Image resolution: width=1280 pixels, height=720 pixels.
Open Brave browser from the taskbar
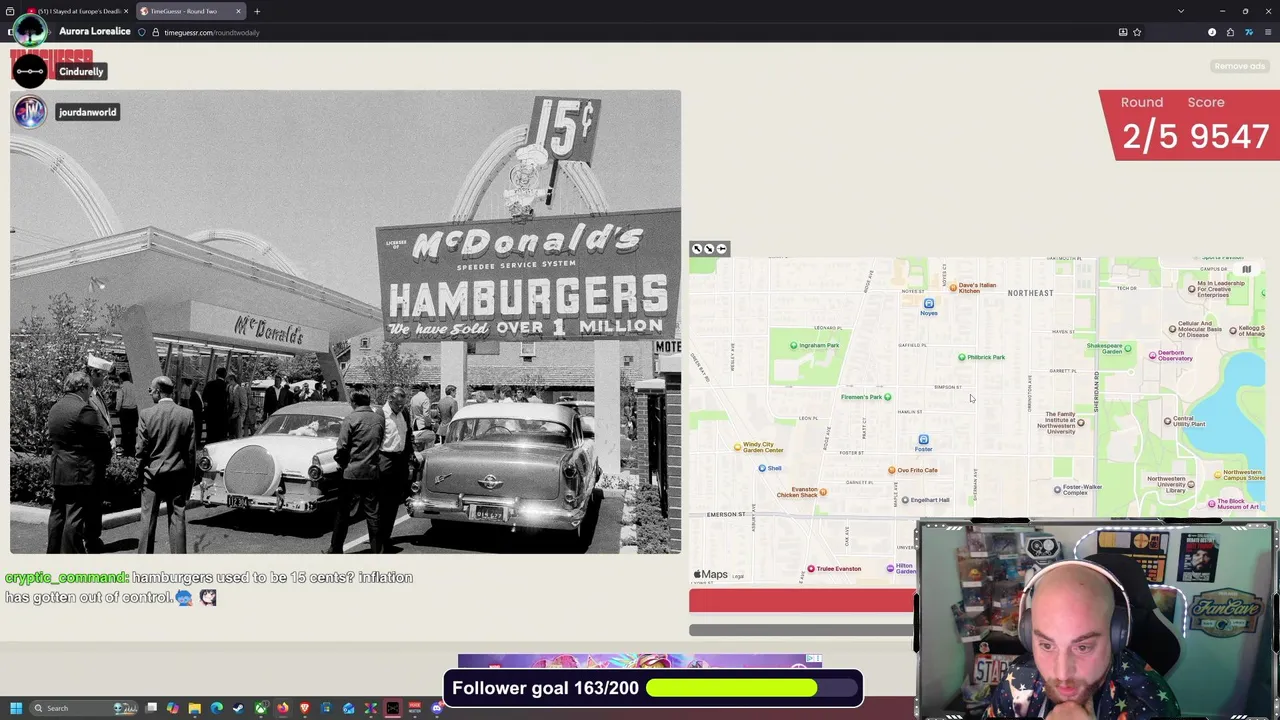point(305,708)
